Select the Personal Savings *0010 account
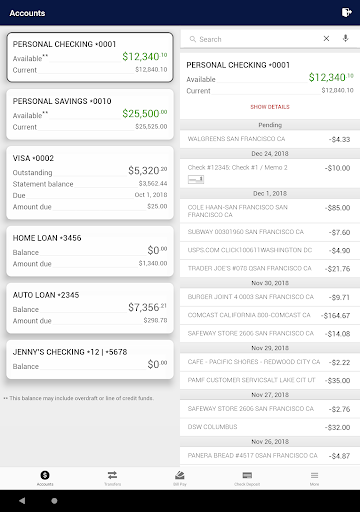 (90, 114)
